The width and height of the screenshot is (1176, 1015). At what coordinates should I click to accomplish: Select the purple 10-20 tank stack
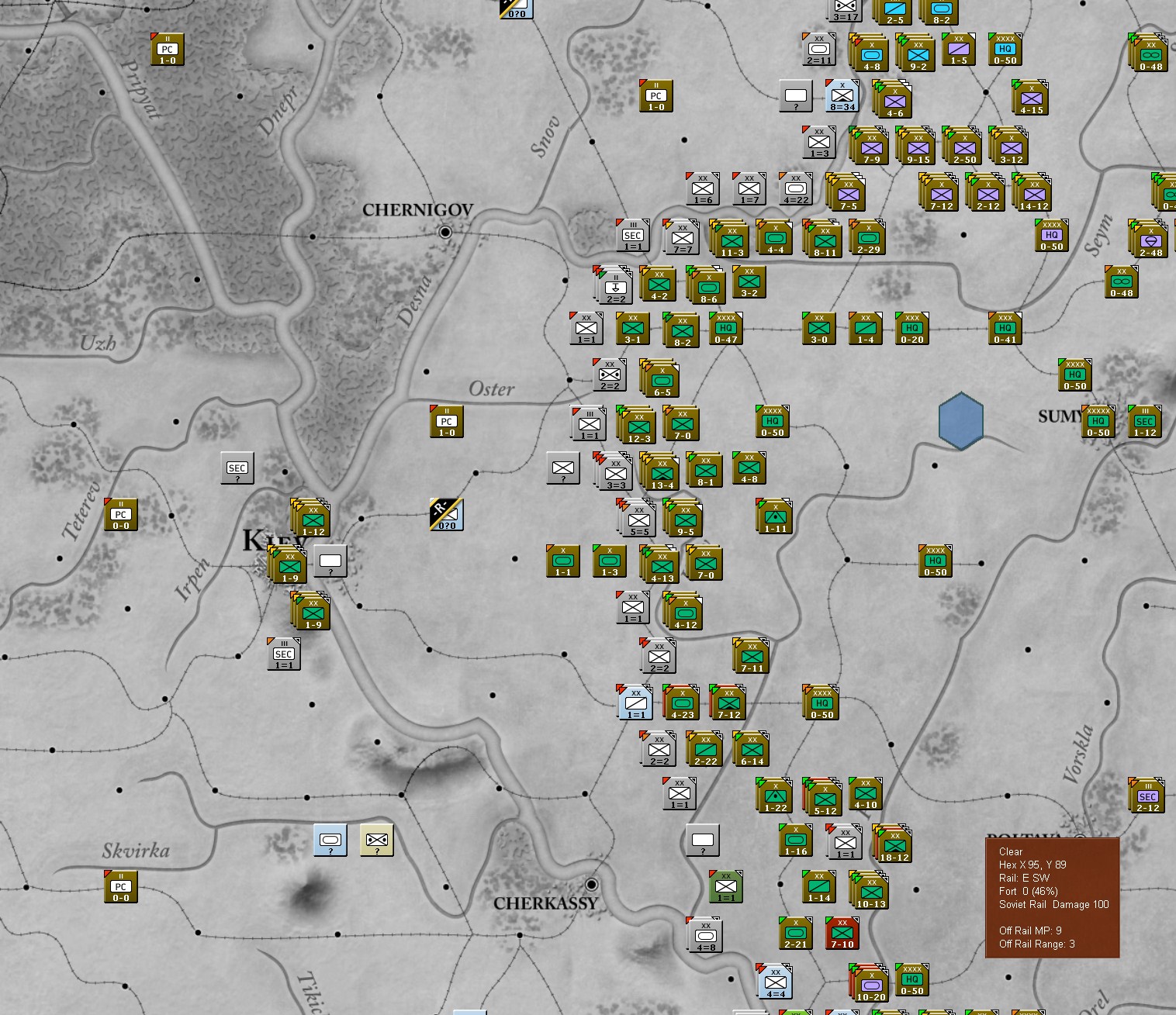[870, 984]
